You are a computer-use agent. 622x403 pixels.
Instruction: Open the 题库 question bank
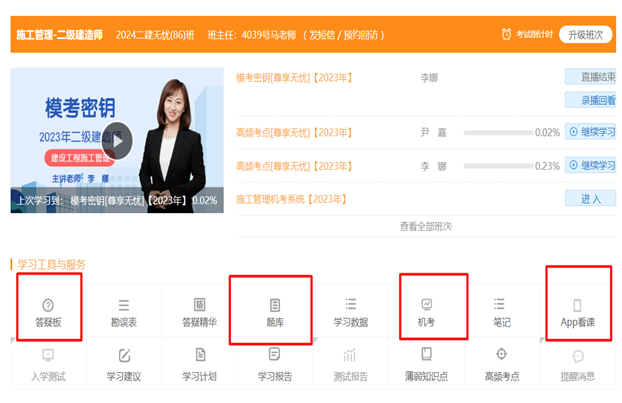[x=275, y=313]
